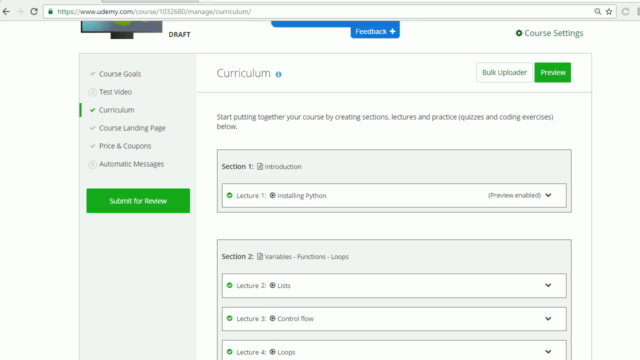Viewport: 640px width, 360px height.
Task: Click the DRAFT status label
Action: (180, 35)
